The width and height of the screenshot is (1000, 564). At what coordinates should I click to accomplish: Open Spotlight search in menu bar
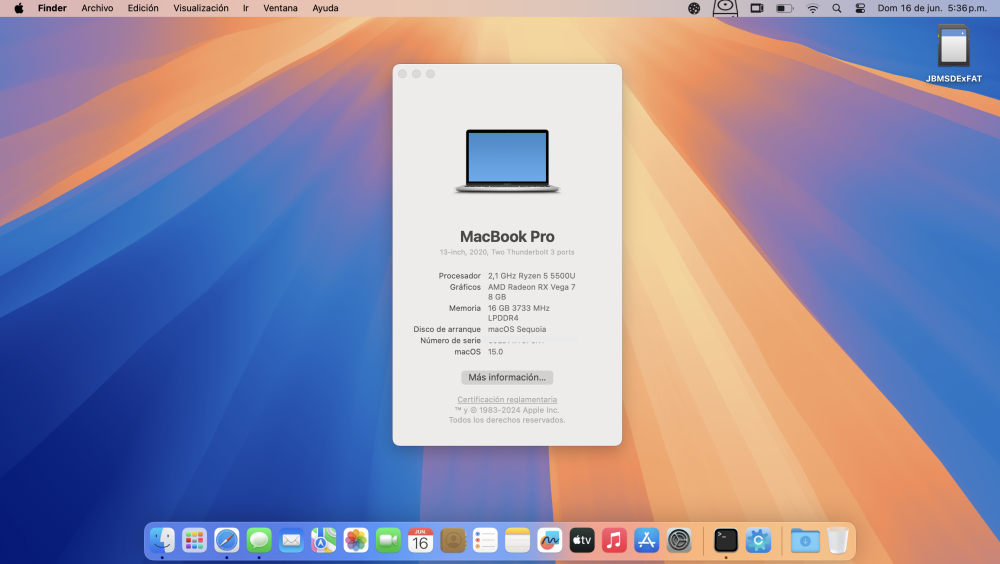[x=837, y=8]
